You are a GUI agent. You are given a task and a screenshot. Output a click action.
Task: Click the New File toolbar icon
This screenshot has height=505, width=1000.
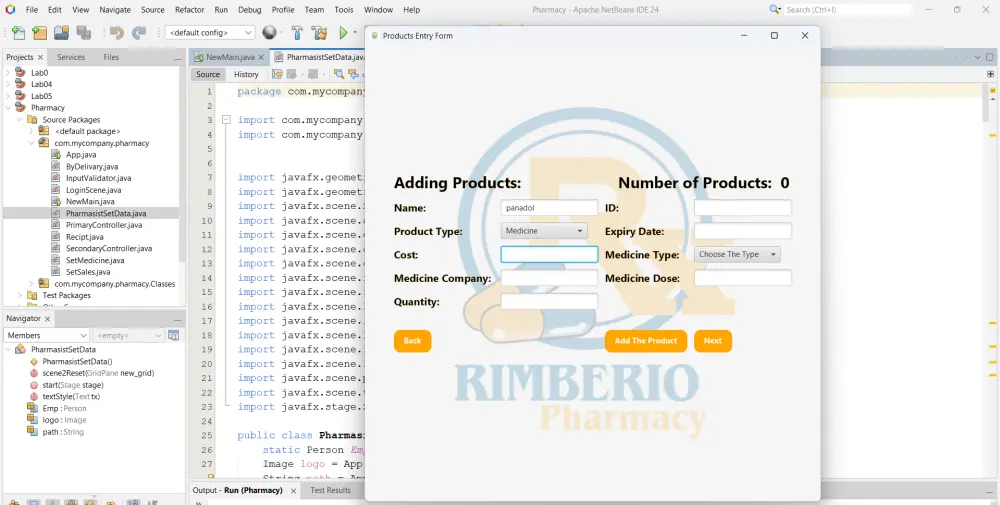coord(18,33)
